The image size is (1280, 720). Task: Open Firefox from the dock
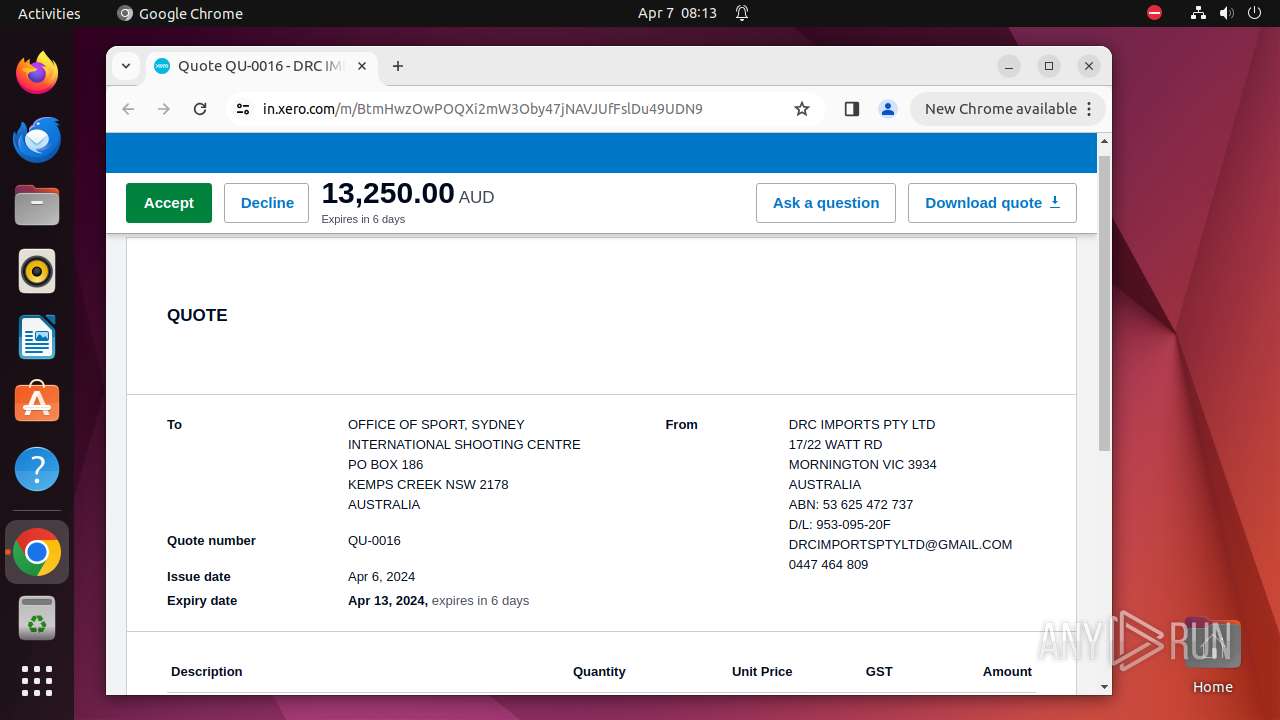[37, 73]
